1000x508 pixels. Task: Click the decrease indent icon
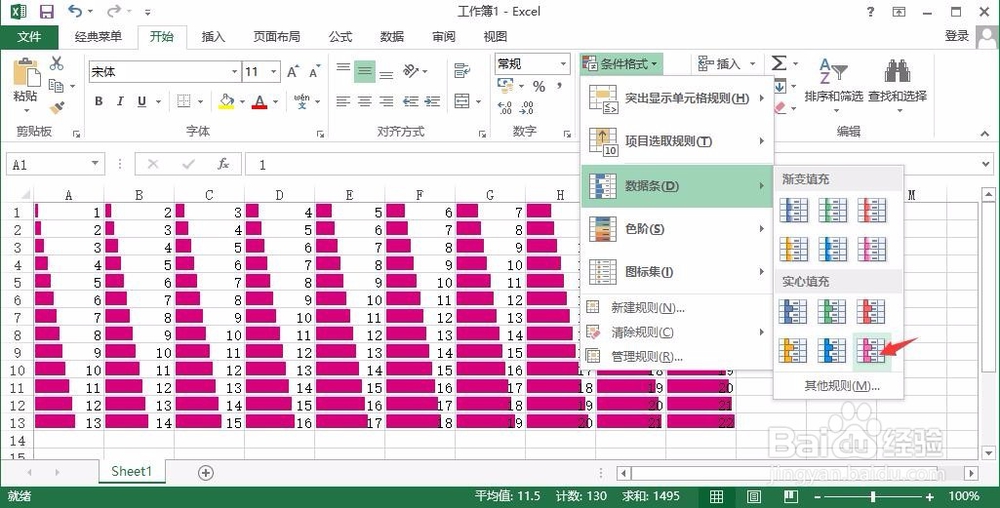tap(411, 101)
